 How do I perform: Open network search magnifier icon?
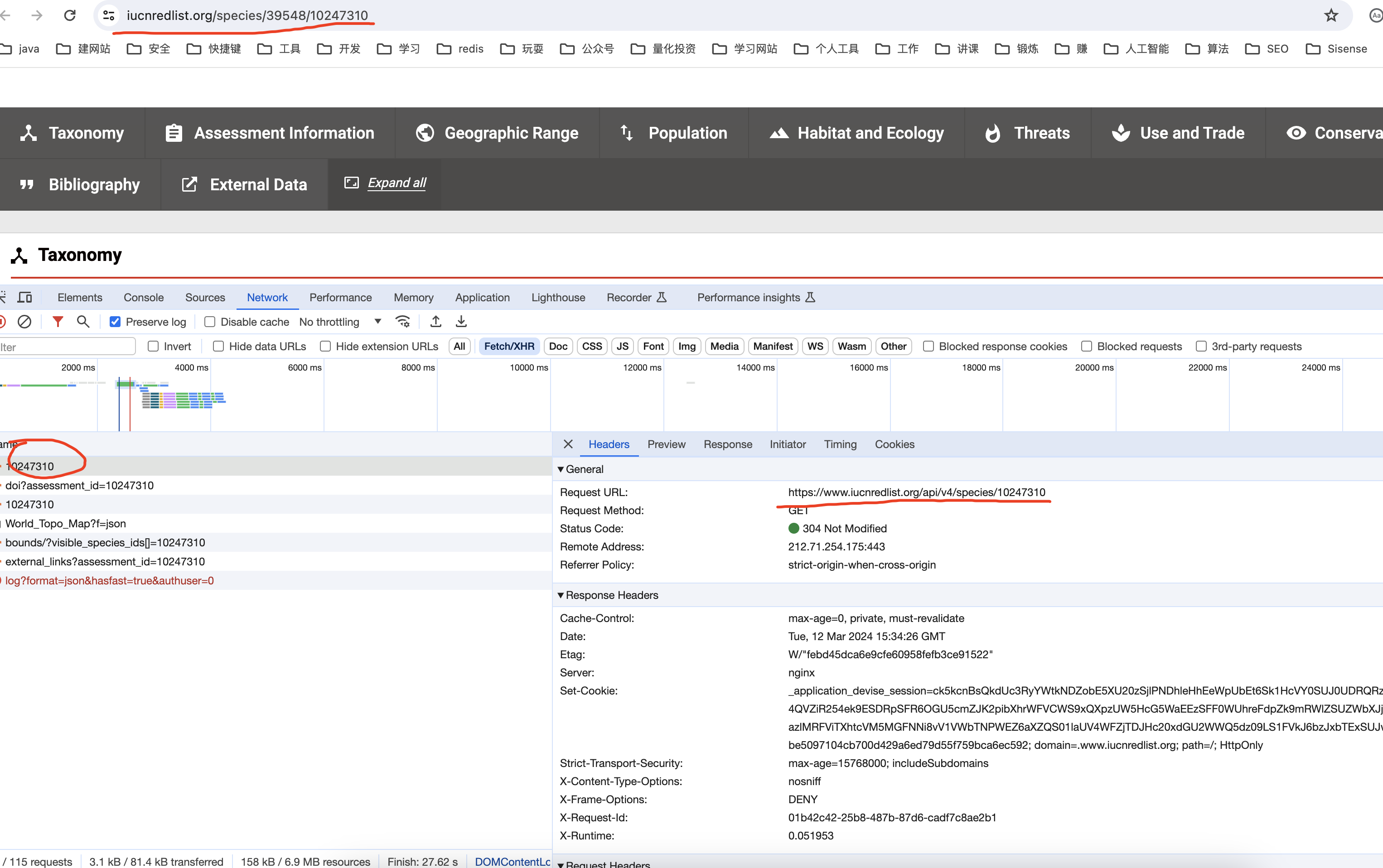(83, 322)
